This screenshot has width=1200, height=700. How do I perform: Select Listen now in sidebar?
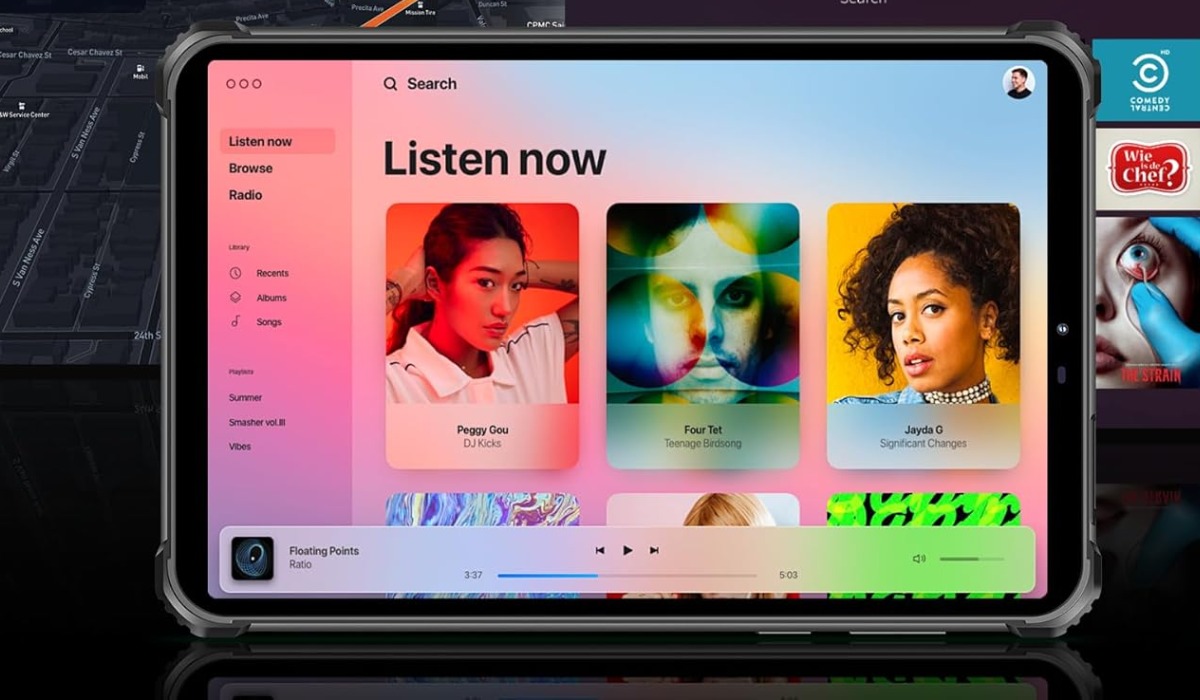(x=277, y=141)
